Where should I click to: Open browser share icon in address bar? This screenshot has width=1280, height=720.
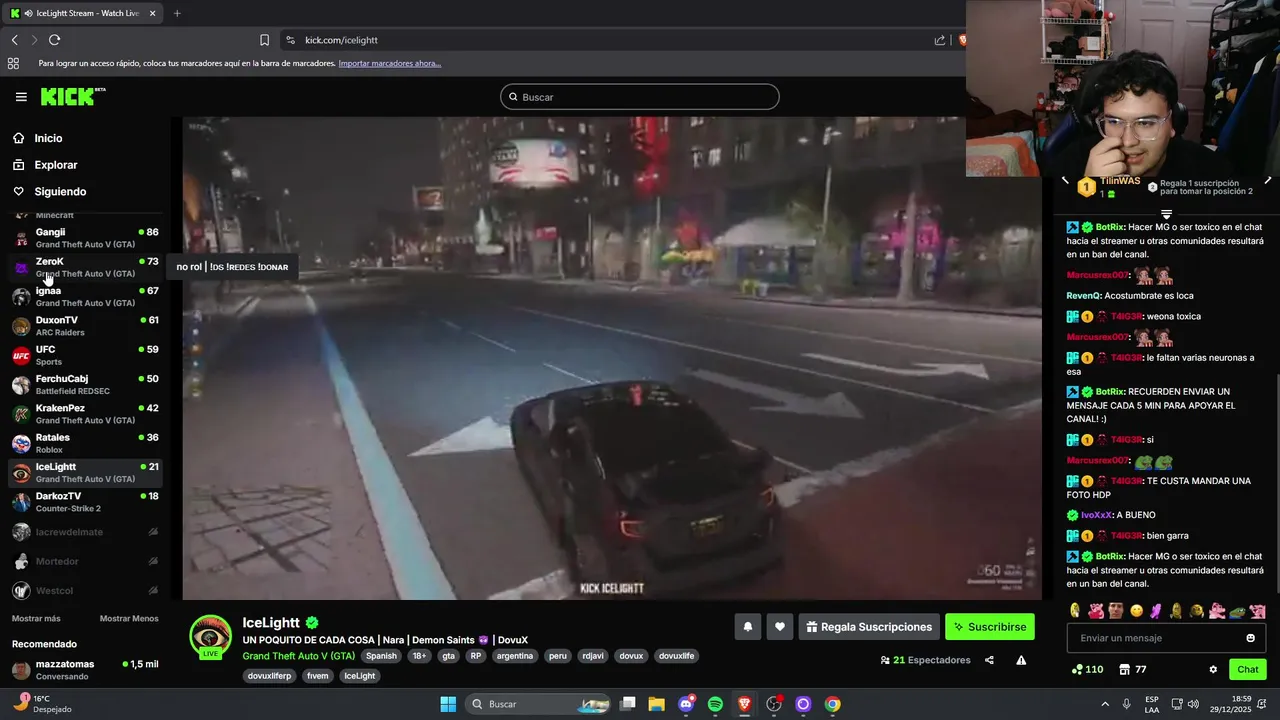tap(940, 40)
